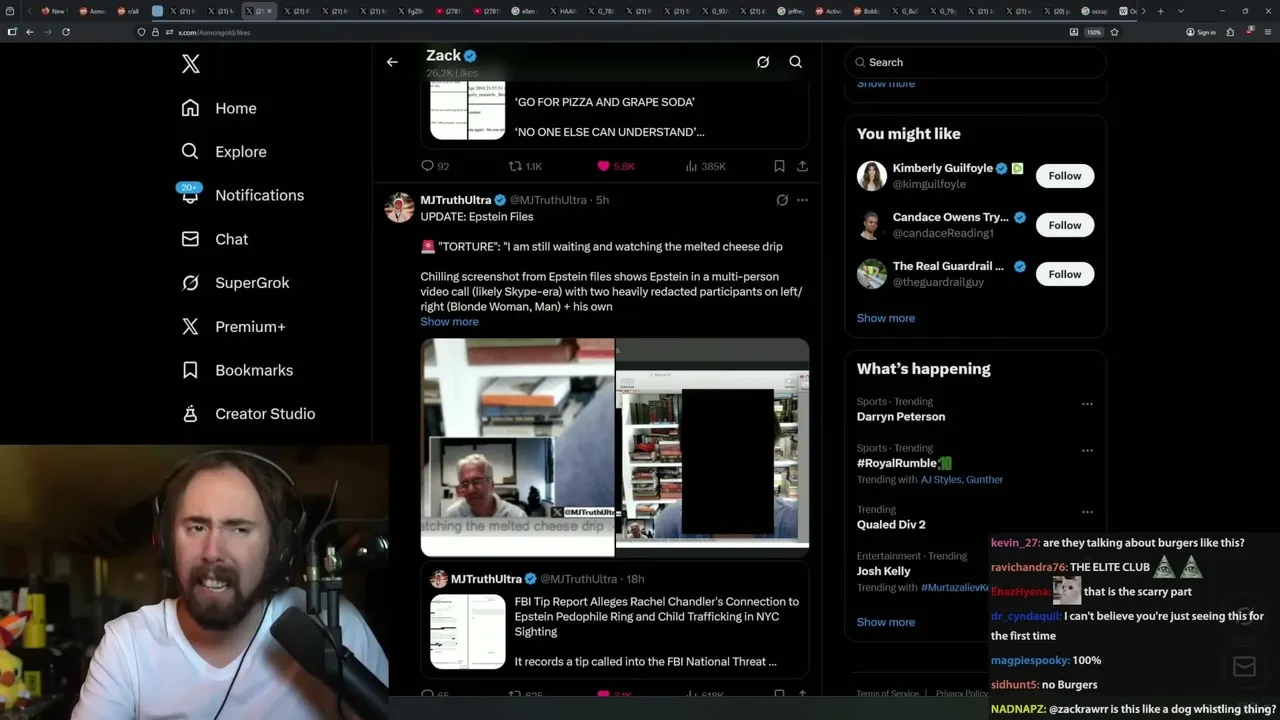Open Bookmarks in the sidebar
Viewport: 1280px width, 720px height.
pyautogui.click(x=237, y=370)
